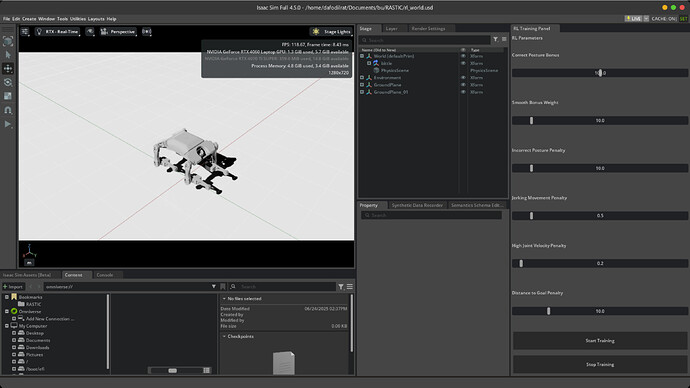Open Stage Lights menu in viewport
The image size is (690, 388).
[331, 32]
